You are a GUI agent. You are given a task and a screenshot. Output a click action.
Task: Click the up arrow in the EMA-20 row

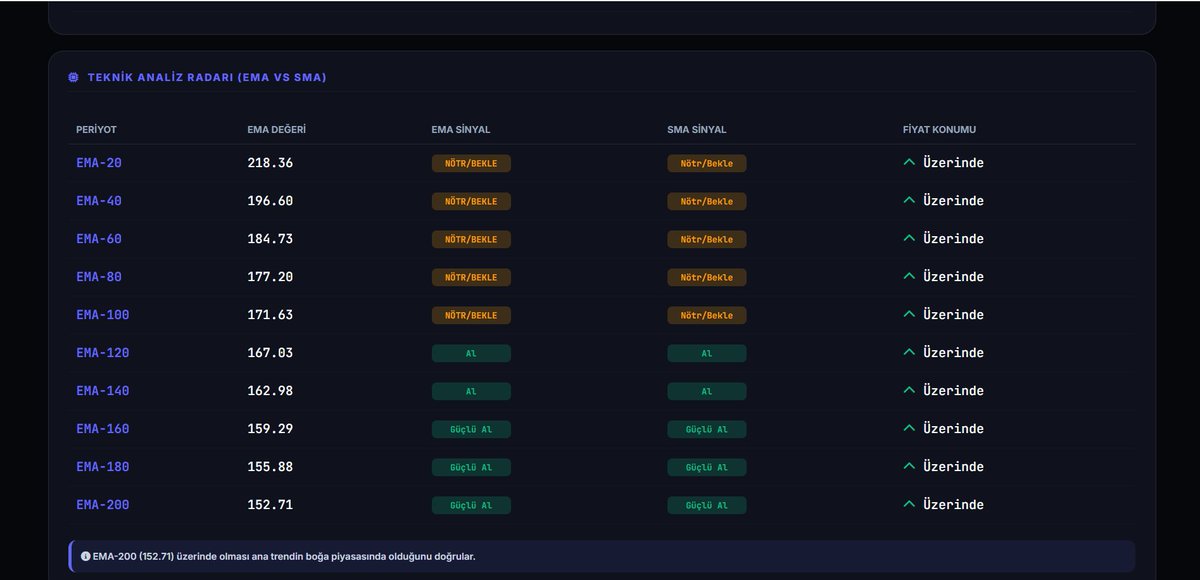[909, 162]
